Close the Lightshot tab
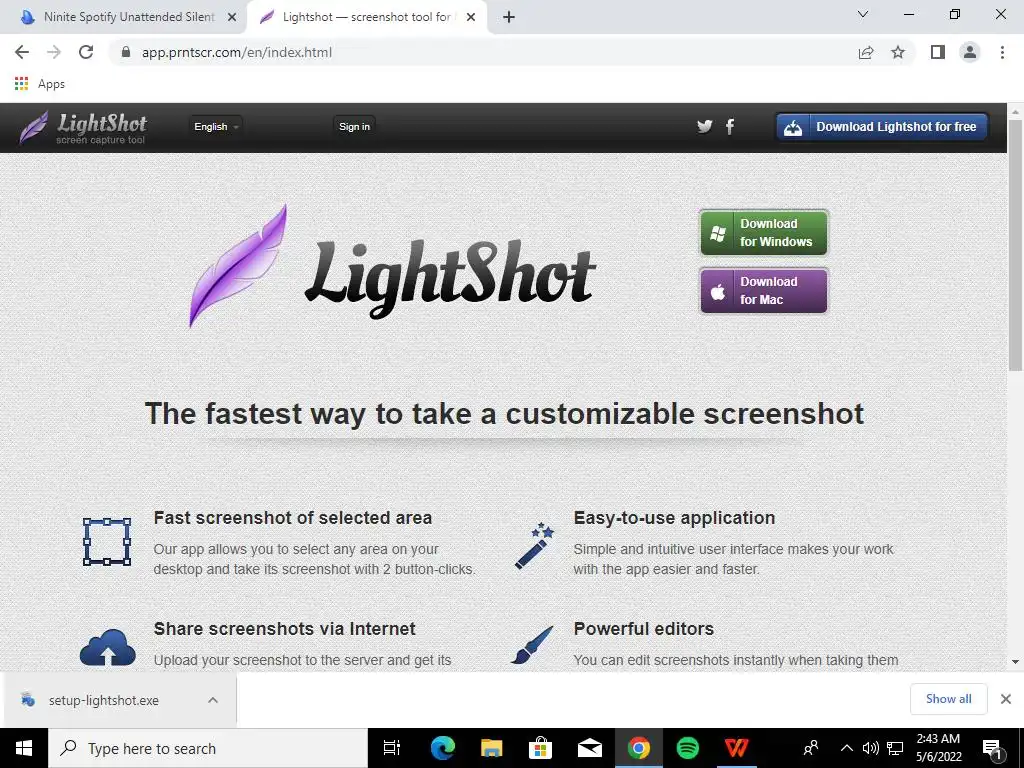Viewport: 1024px width, 768px height. click(471, 18)
